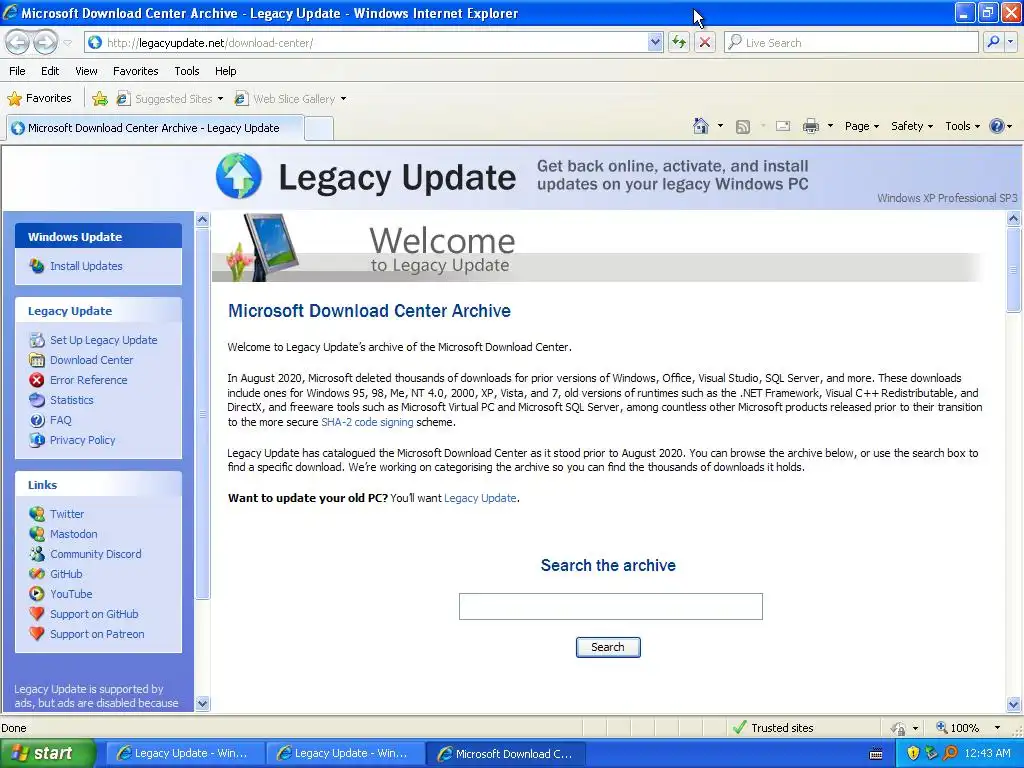Image resolution: width=1024 pixels, height=768 pixels.
Task: Click the Live Search magnifier button
Action: [x=993, y=42]
